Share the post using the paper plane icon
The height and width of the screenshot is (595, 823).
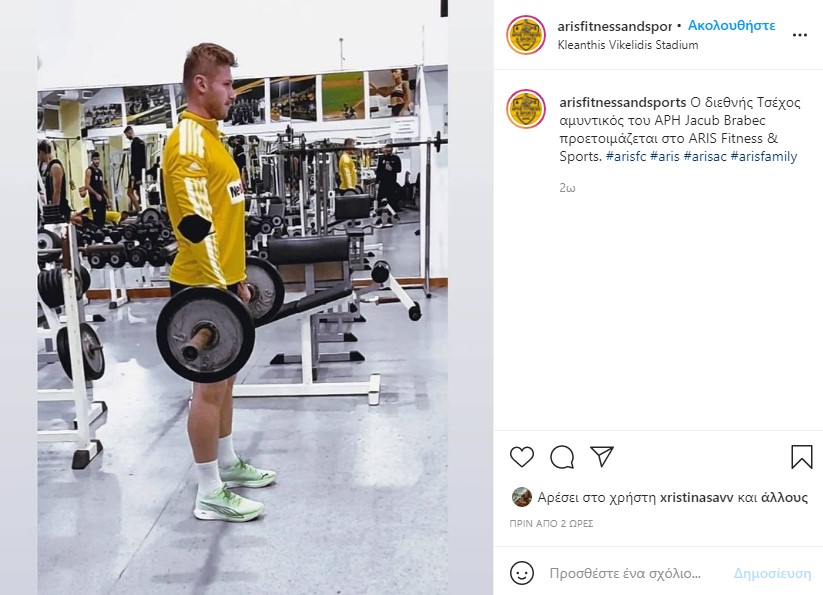pos(602,456)
